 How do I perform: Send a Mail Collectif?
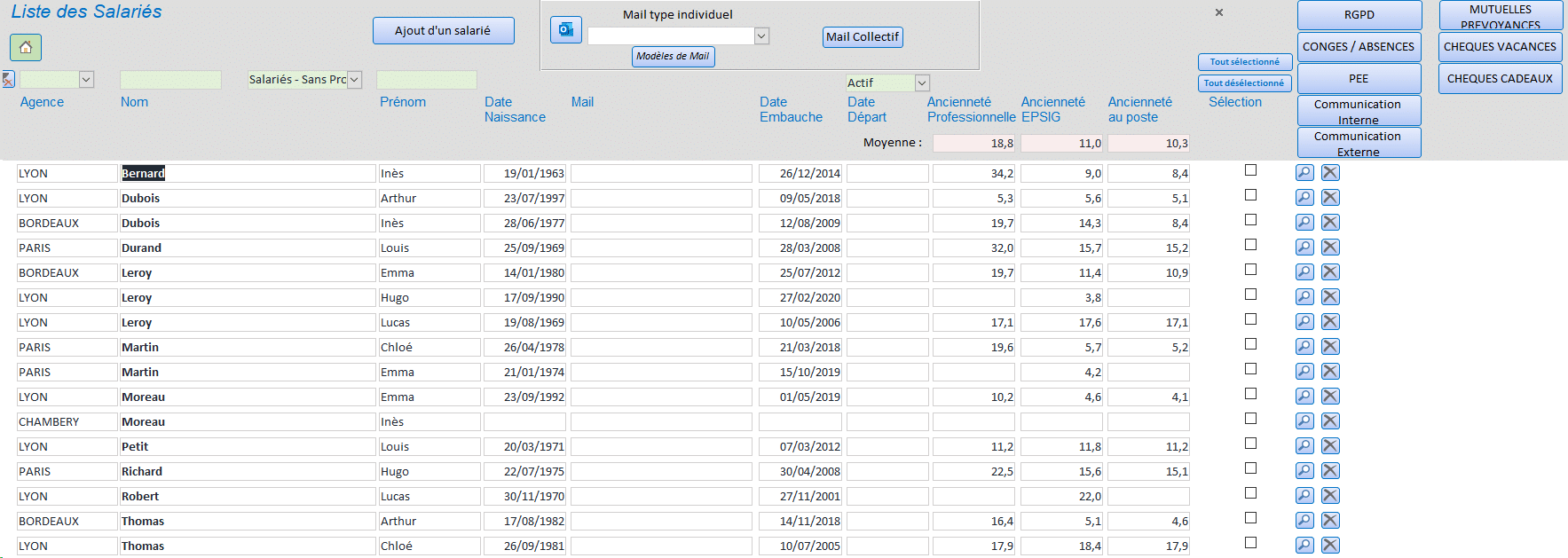click(x=863, y=37)
